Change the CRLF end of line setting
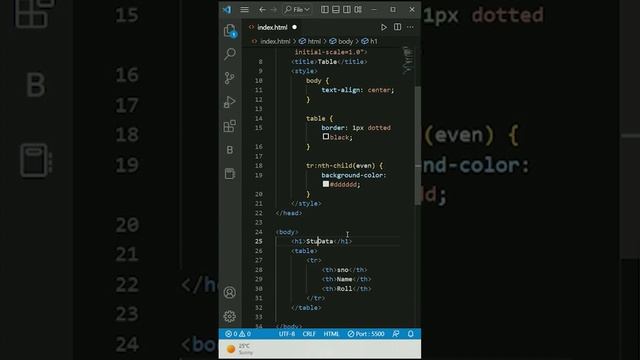 [309, 334]
